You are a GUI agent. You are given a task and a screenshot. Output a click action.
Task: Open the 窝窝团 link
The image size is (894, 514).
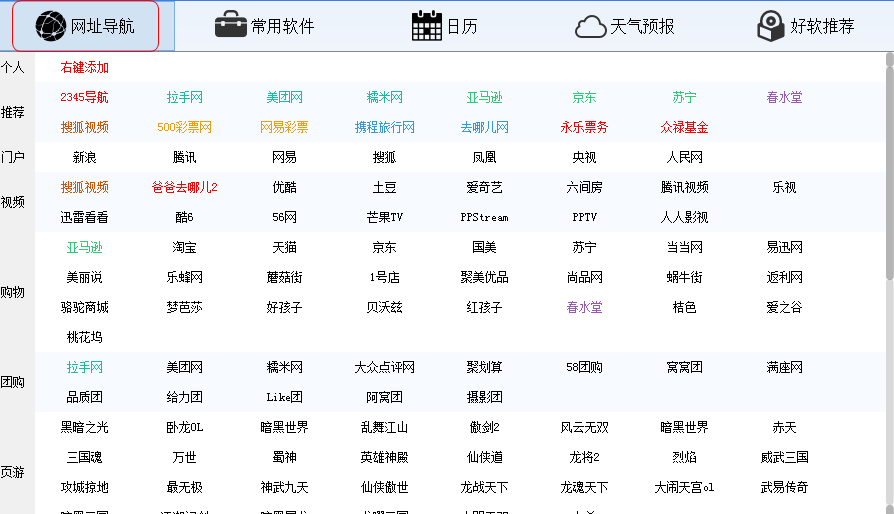pos(684,368)
